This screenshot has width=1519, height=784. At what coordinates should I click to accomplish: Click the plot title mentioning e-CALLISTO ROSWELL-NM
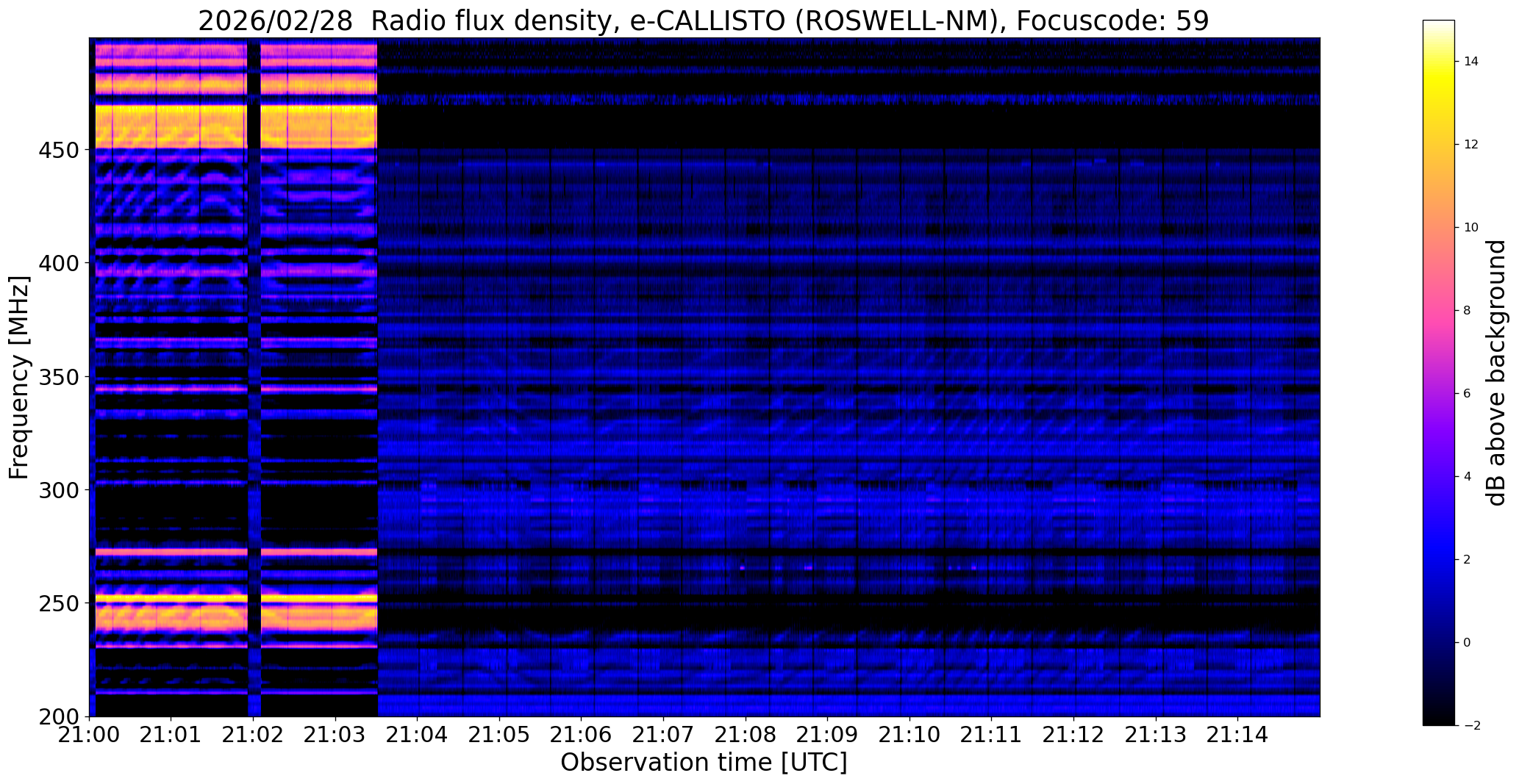coord(704,21)
